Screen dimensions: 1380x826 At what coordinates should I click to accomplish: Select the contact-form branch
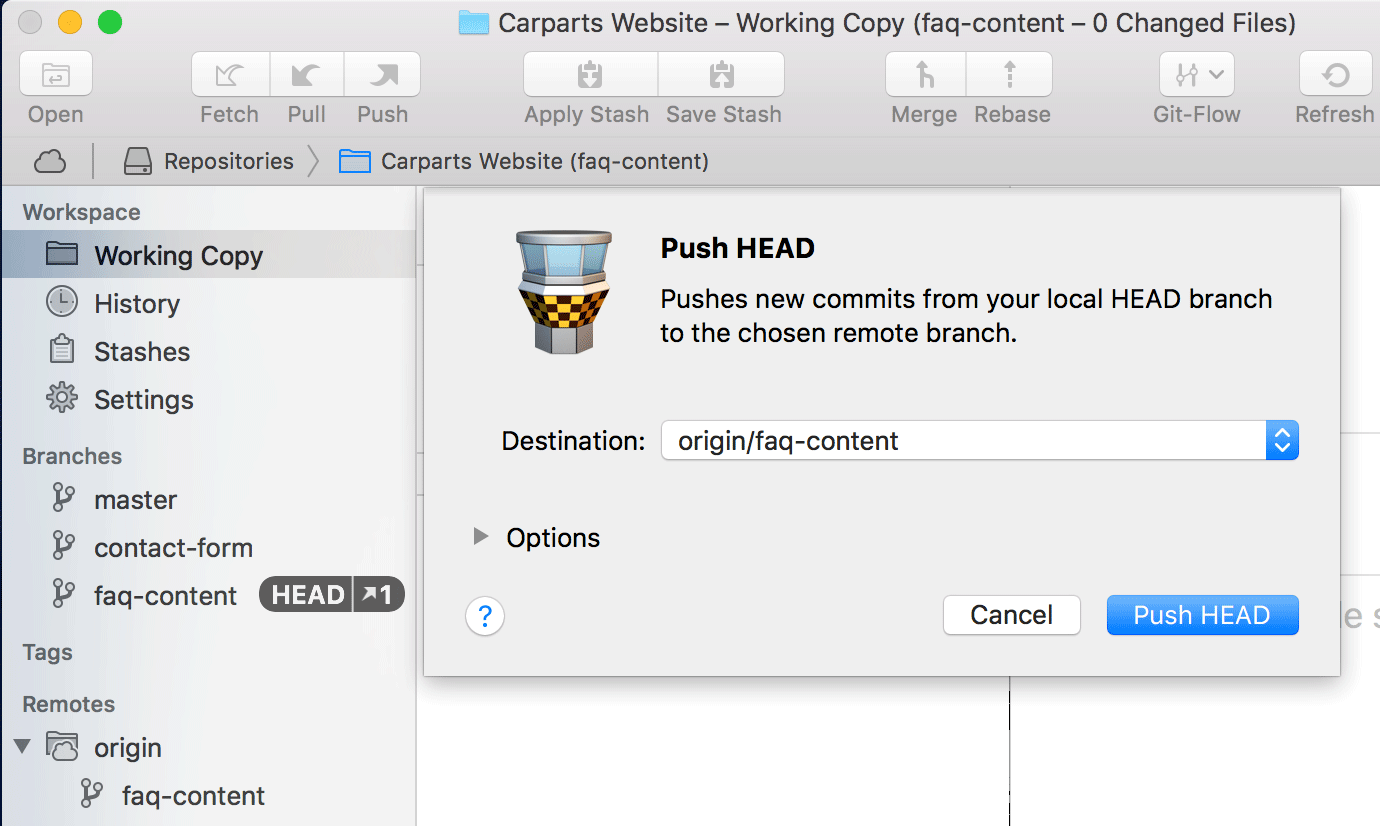point(173,548)
